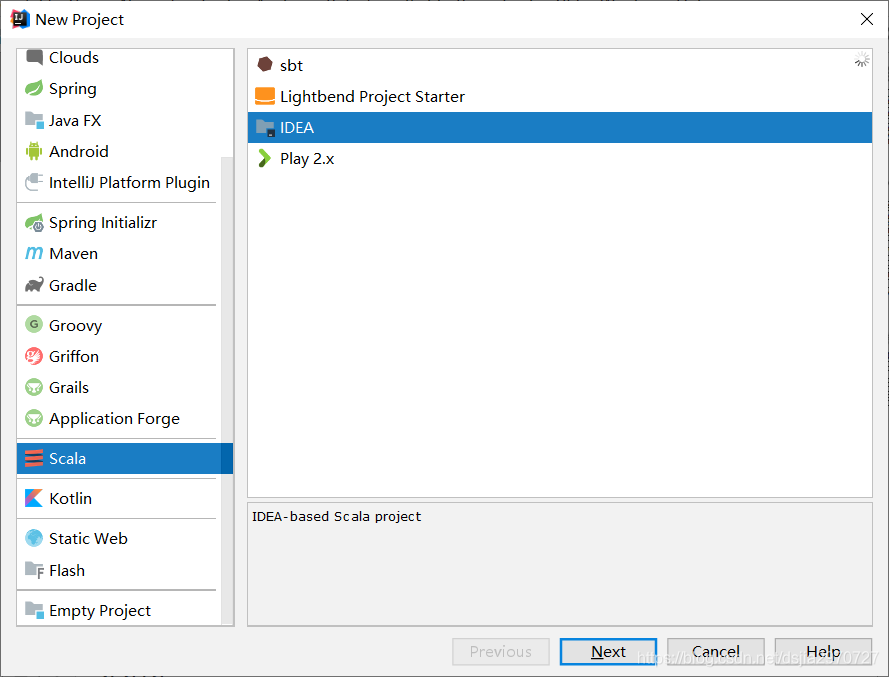Click the Kotlin logo icon
Viewport: 889px width, 677px height.
pos(34,498)
